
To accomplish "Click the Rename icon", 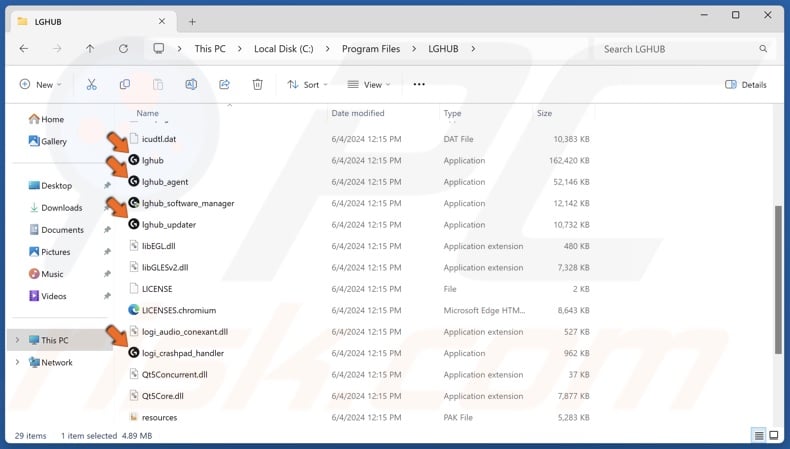I will pyautogui.click(x=191, y=85).
